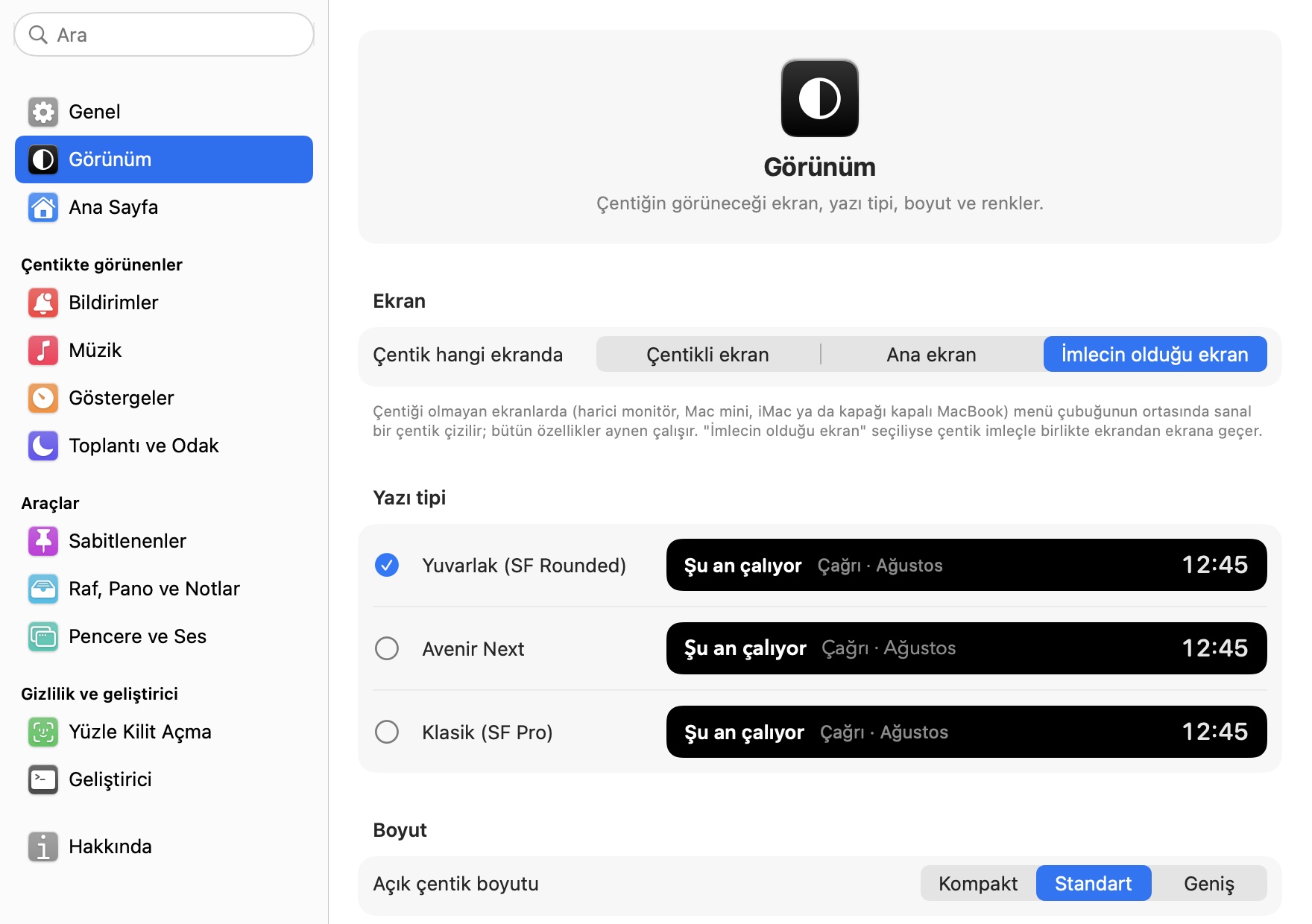Select the Görünüm half-circle sidebar icon
The height and width of the screenshot is (924, 1312).
[x=43, y=159]
